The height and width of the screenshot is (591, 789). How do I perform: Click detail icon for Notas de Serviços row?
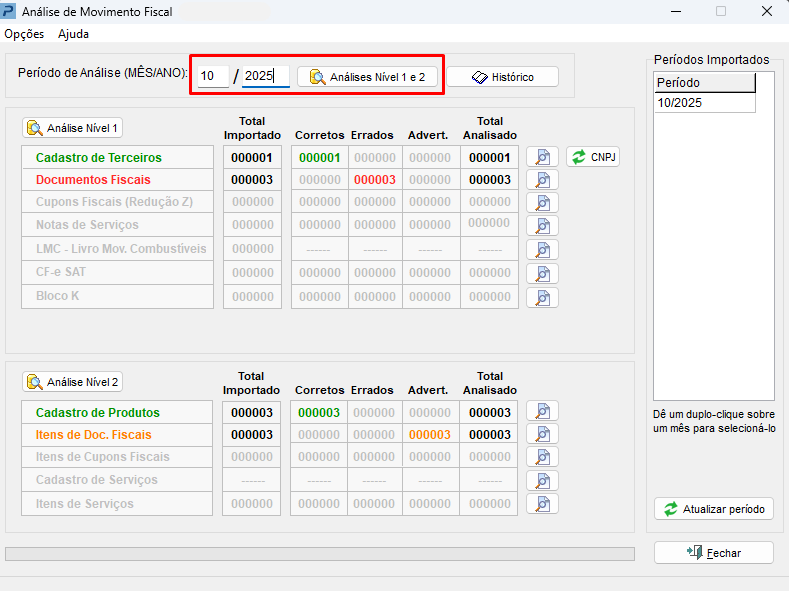tap(542, 226)
